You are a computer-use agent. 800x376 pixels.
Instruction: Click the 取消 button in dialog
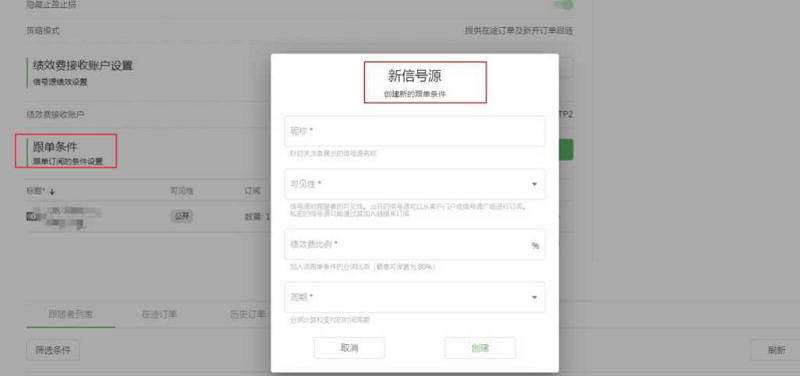tap(349, 348)
